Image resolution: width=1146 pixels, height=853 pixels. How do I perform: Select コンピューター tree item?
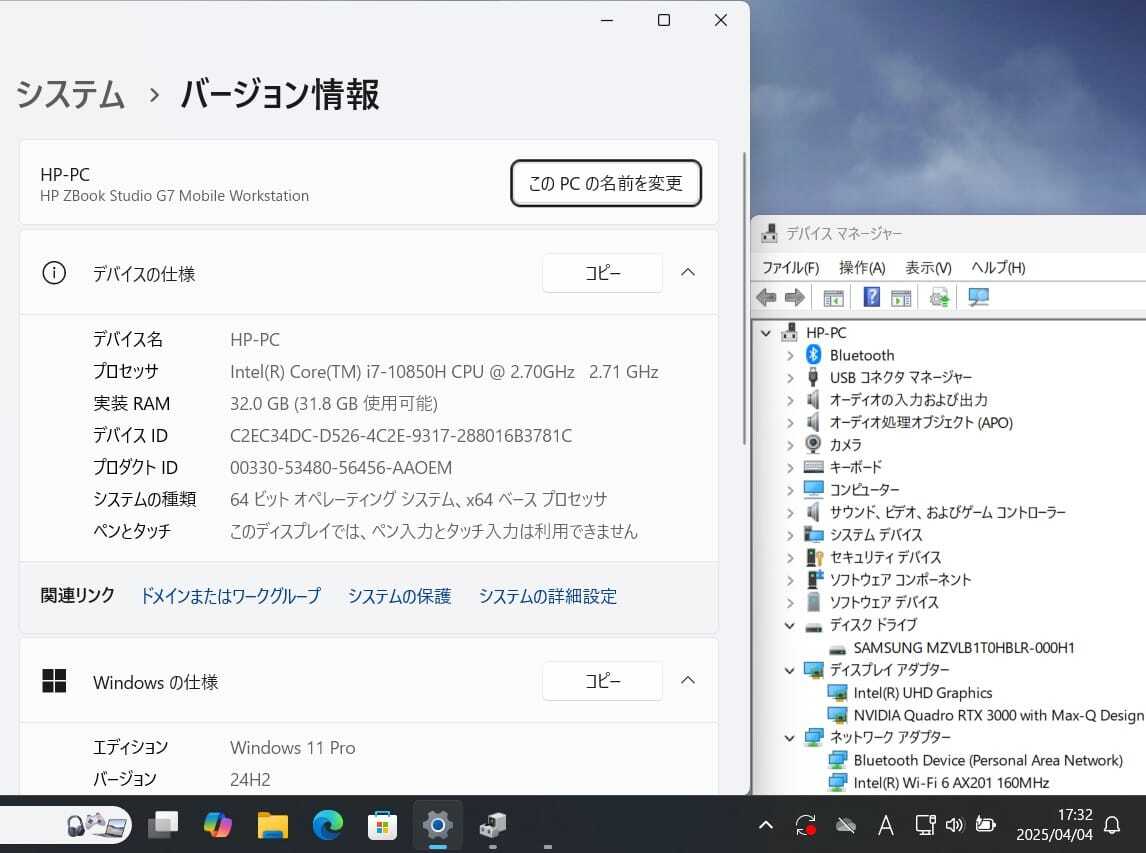tap(865, 490)
